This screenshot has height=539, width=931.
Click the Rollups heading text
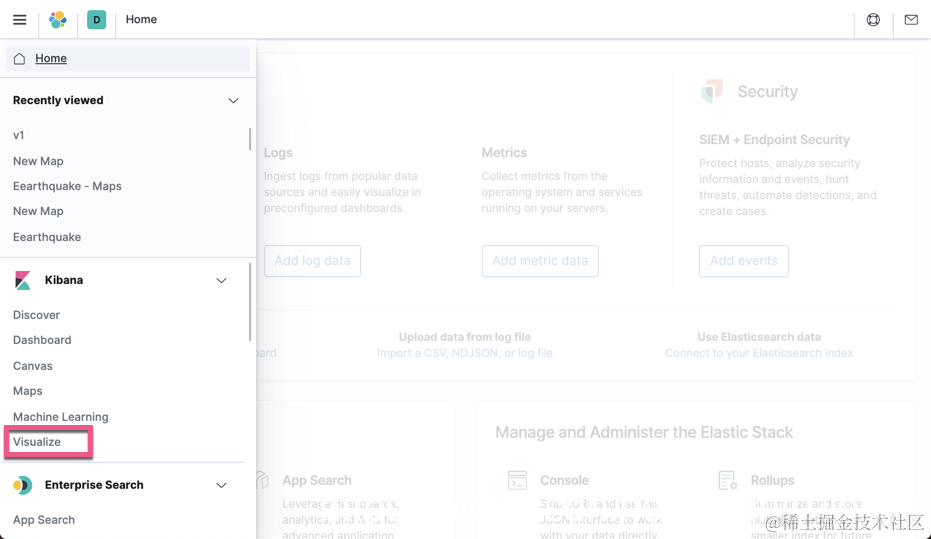click(x=772, y=480)
